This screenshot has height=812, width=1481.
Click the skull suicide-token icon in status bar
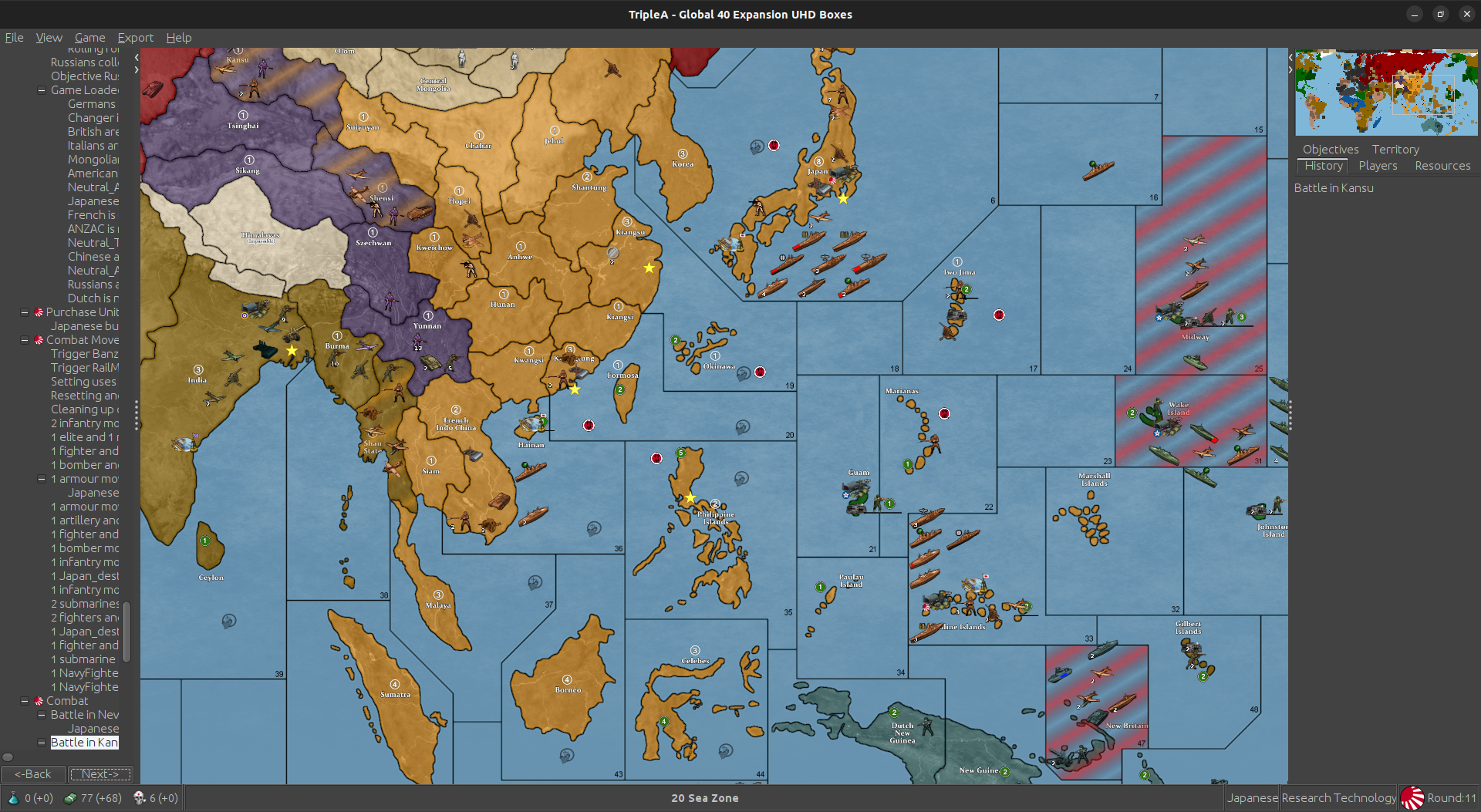(140, 798)
